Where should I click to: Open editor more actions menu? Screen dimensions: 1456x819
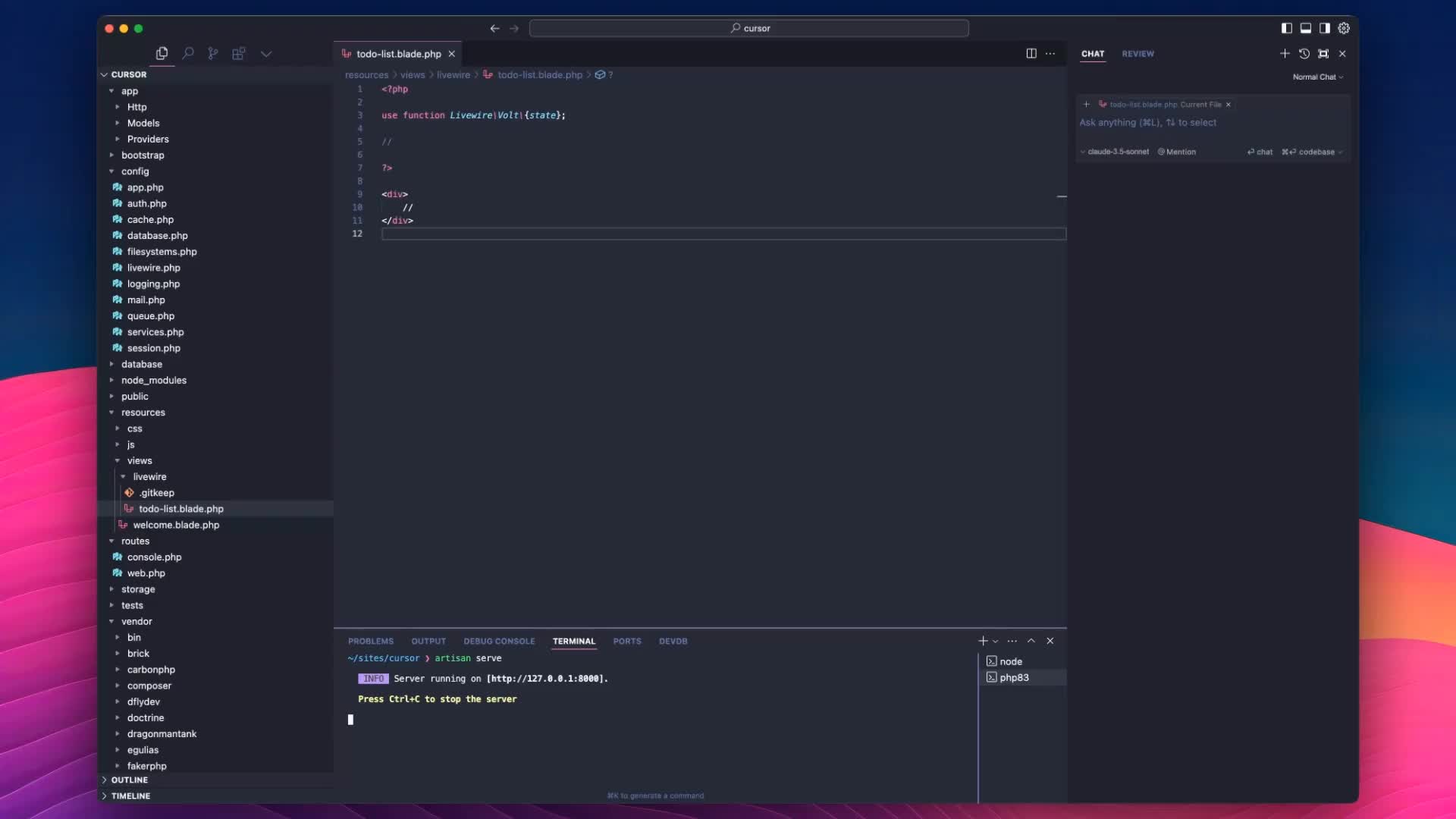click(x=1050, y=53)
